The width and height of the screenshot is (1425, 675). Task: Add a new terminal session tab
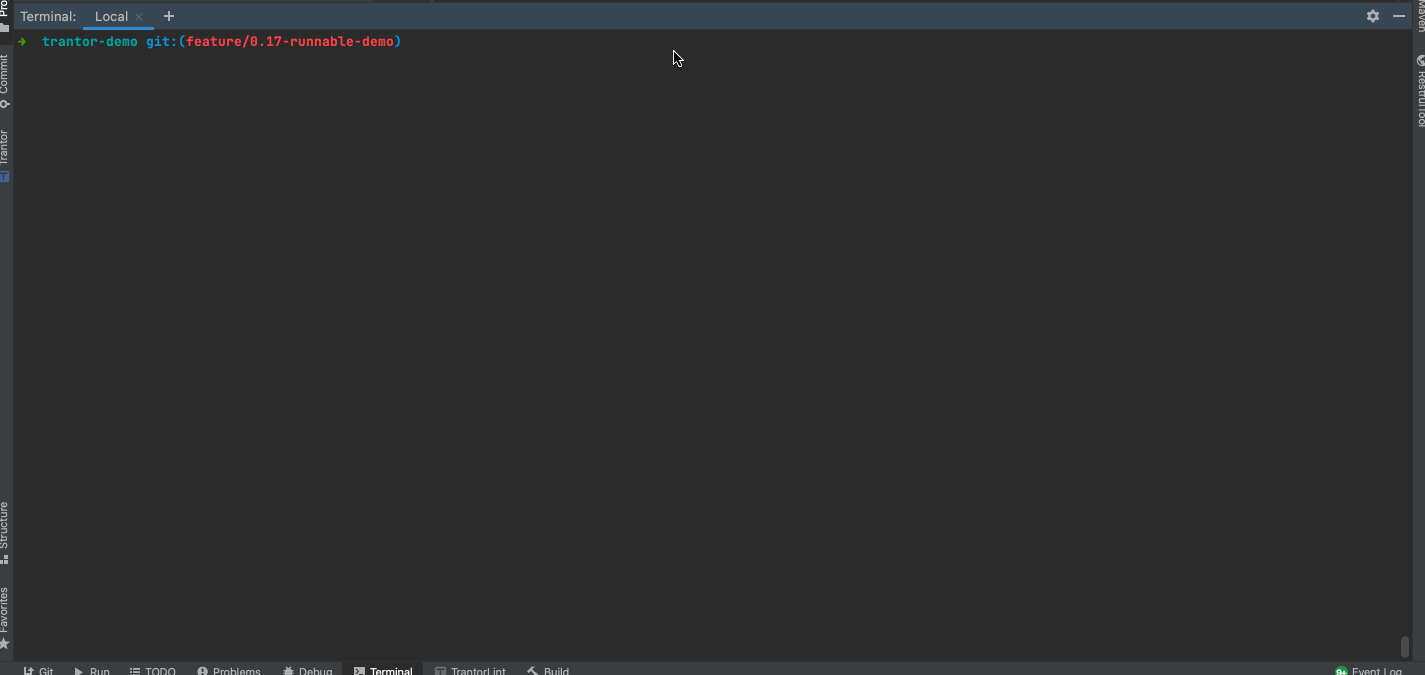(x=169, y=16)
